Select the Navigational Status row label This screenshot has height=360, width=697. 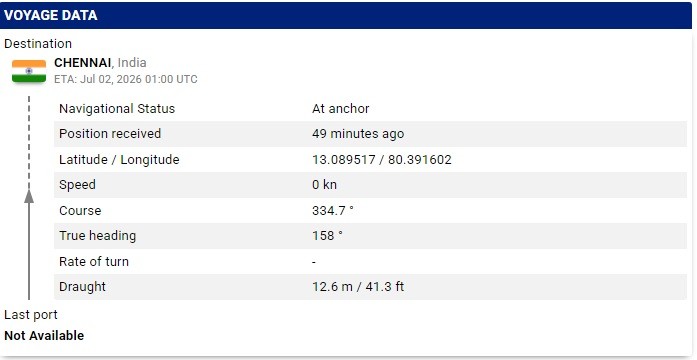click(117, 109)
